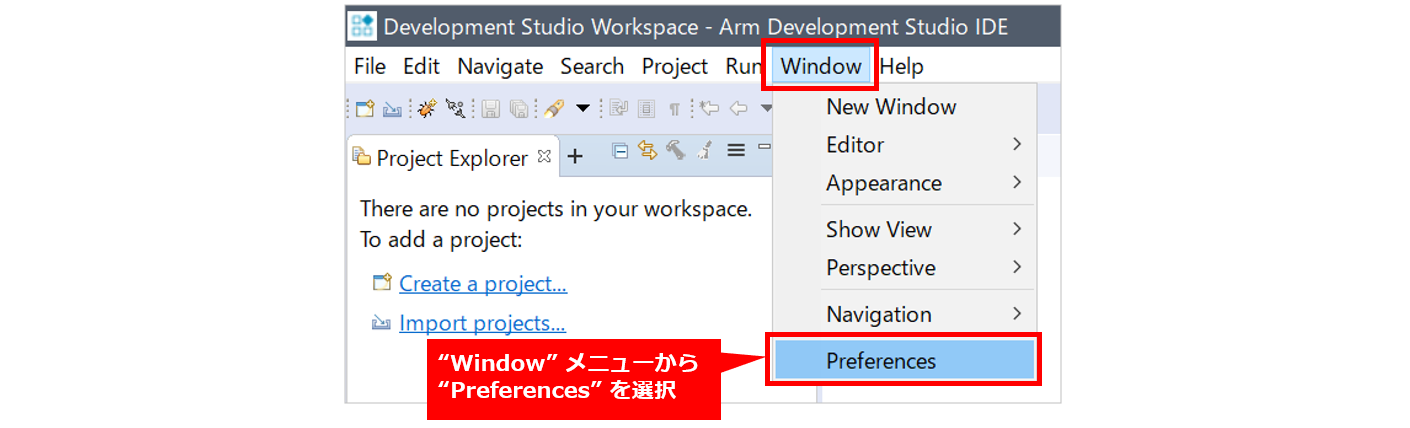1410x428 pixels.
Task: Expand the Perspective submenu
Action: (x=904, y=268)
